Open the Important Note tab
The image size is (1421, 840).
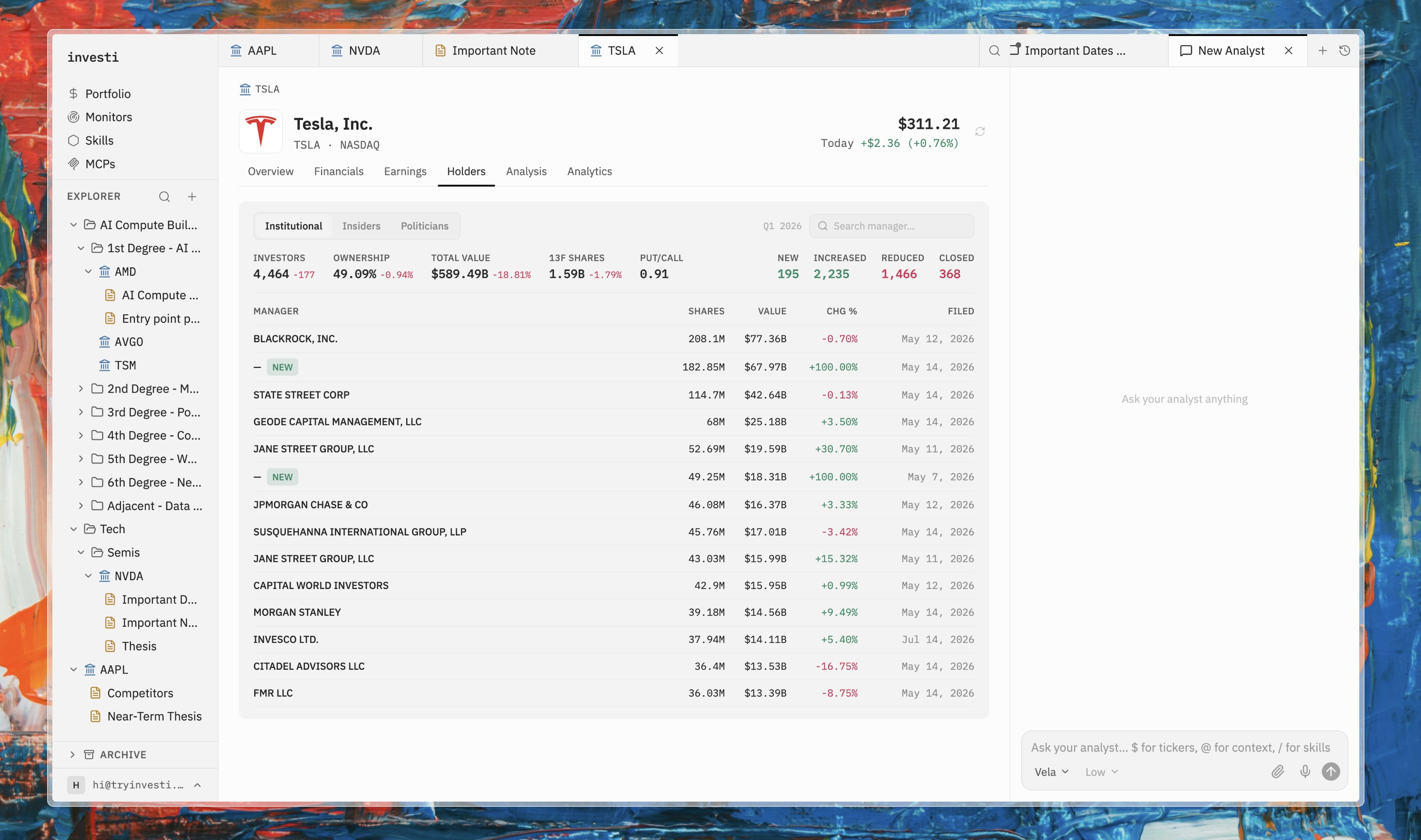click(x=501, y=50)
